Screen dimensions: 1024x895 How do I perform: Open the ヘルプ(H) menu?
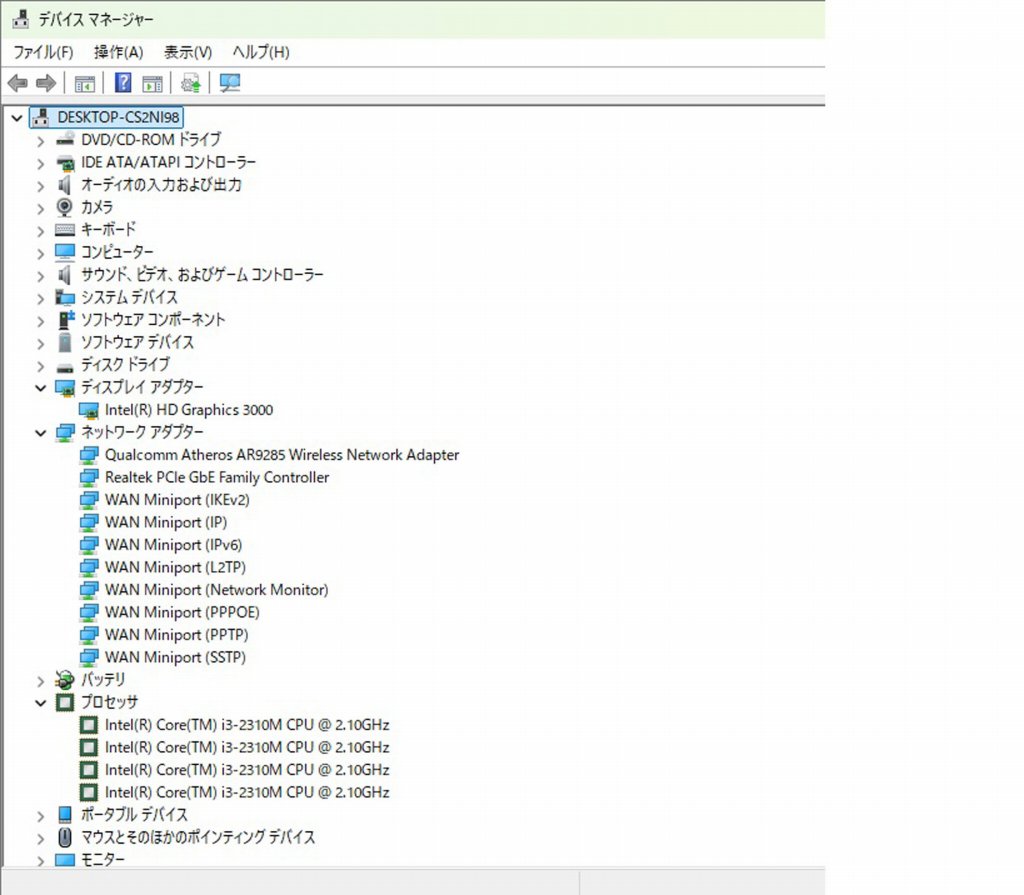(x=261, y=52)
